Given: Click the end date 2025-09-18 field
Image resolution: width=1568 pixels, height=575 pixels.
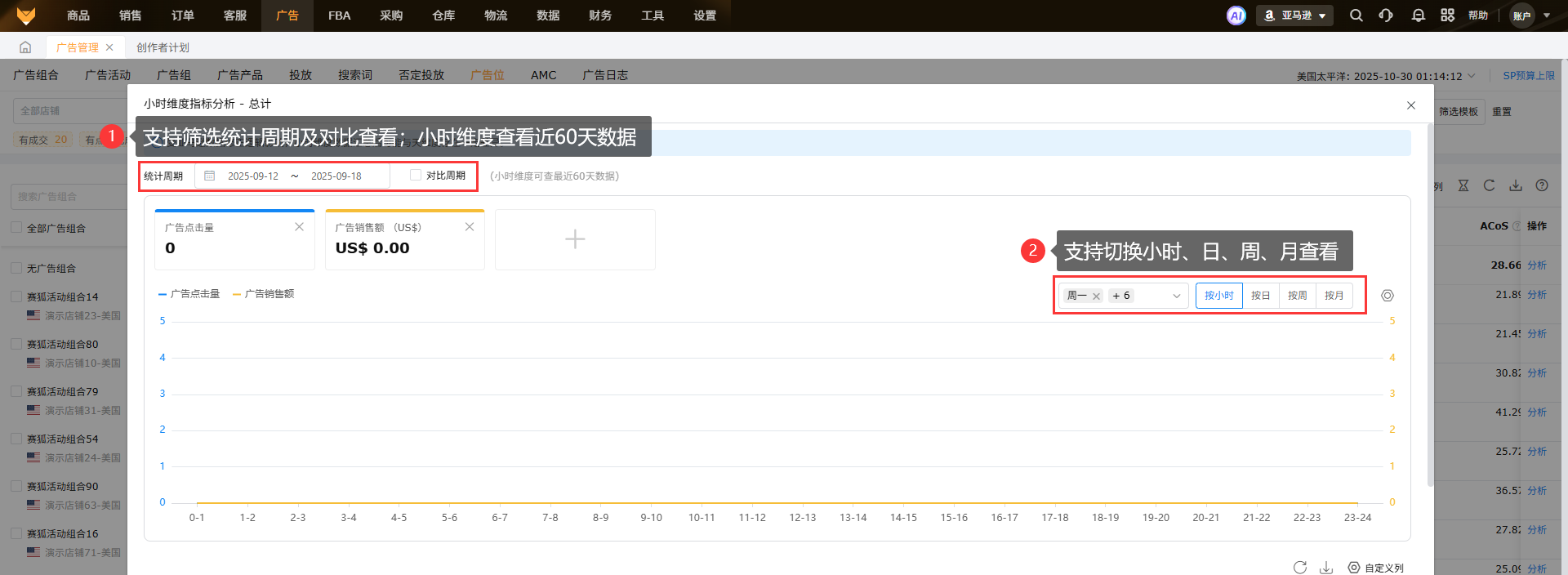Looking at the screenshot, I should pos(336,176).
